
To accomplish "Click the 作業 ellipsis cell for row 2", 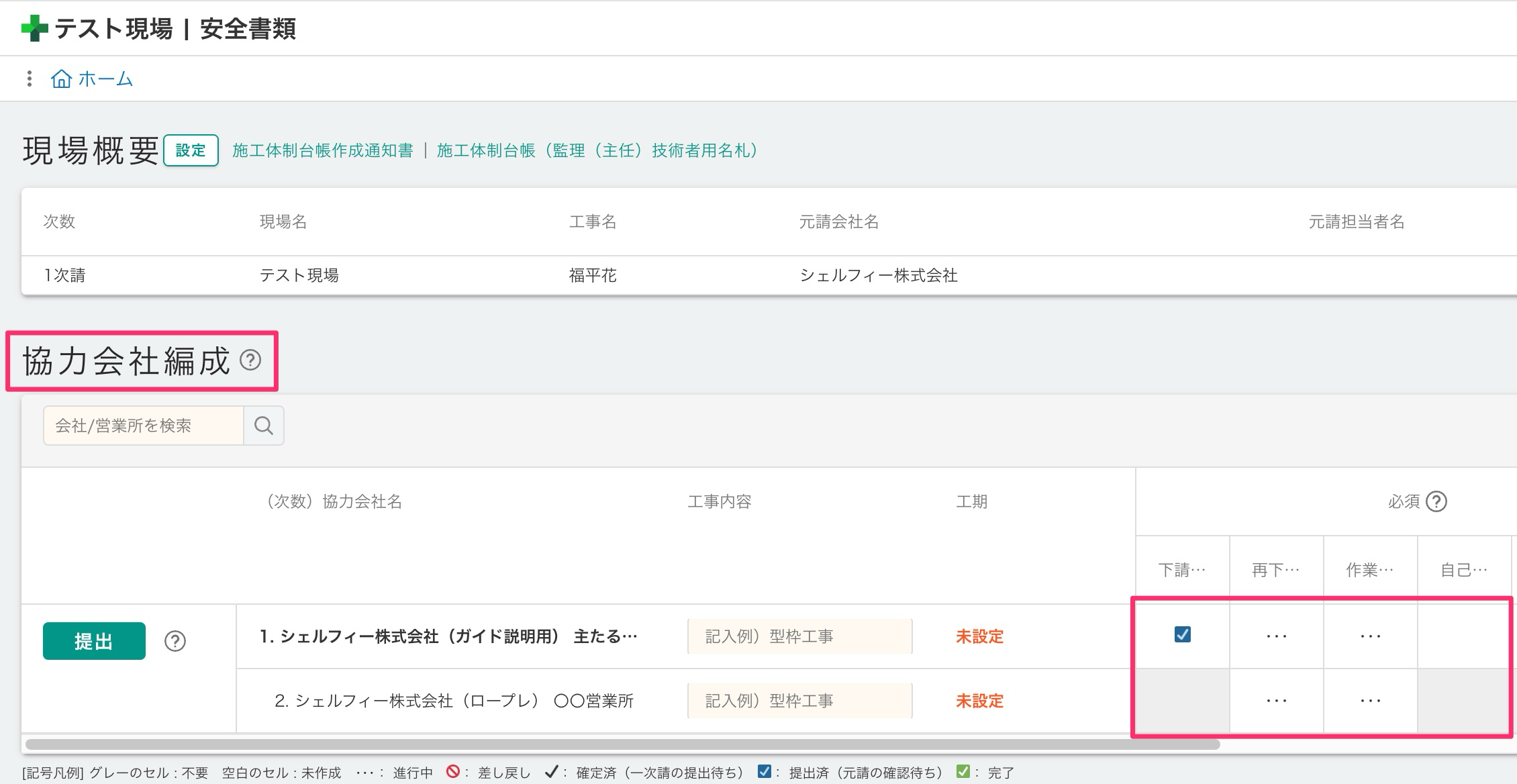I will [1370, 700].
